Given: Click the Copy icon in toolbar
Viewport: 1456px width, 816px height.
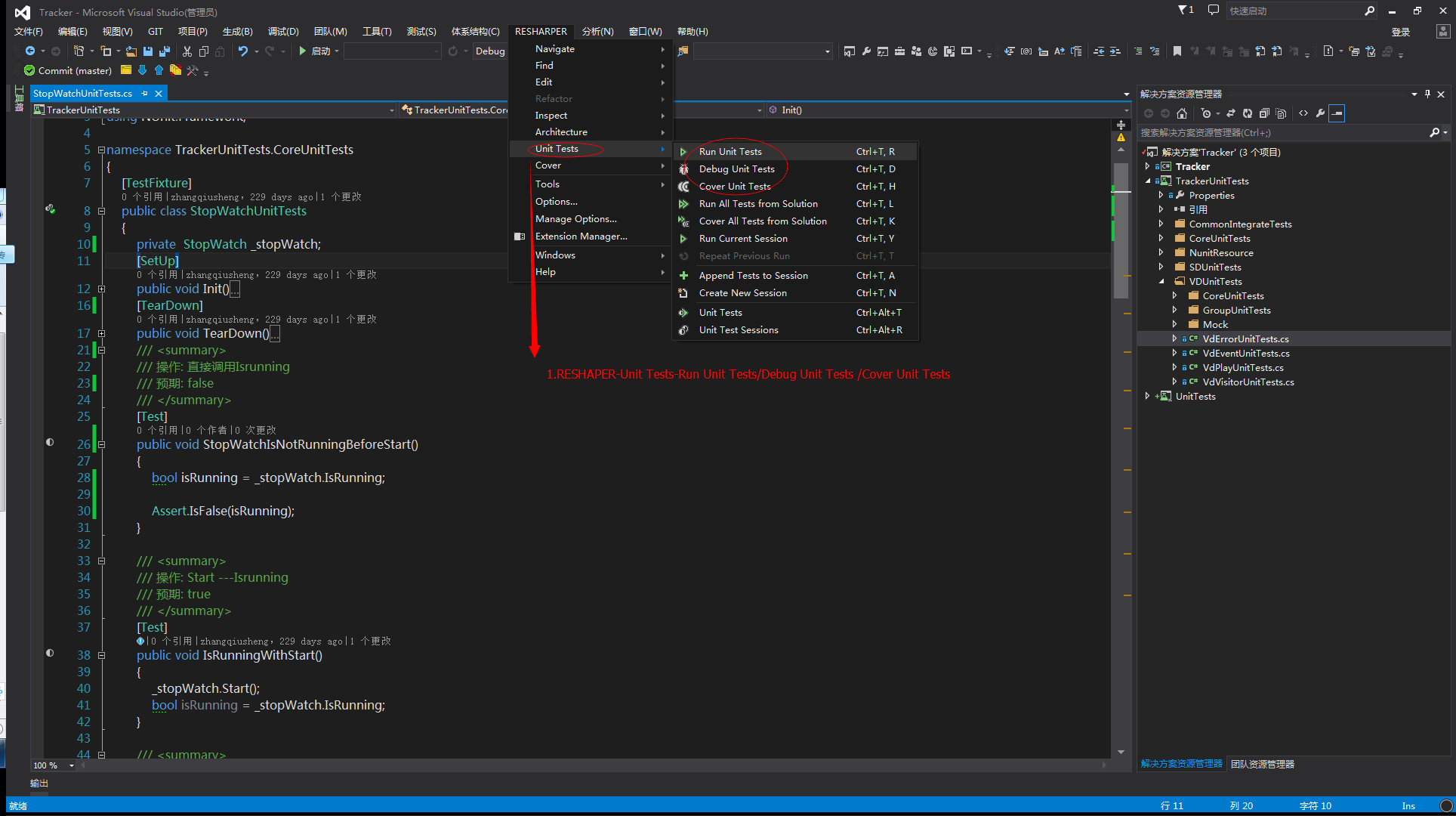Looking at the screenshot, I should click(204, 51).
